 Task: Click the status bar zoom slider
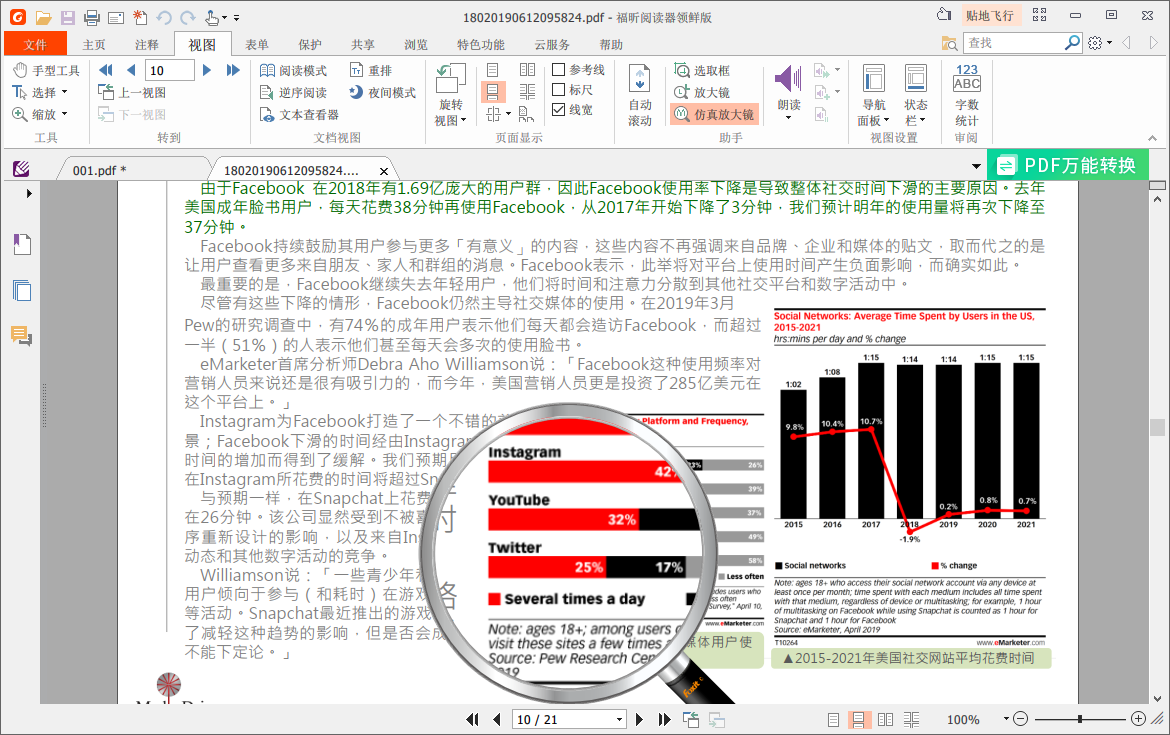point(1080,719)
